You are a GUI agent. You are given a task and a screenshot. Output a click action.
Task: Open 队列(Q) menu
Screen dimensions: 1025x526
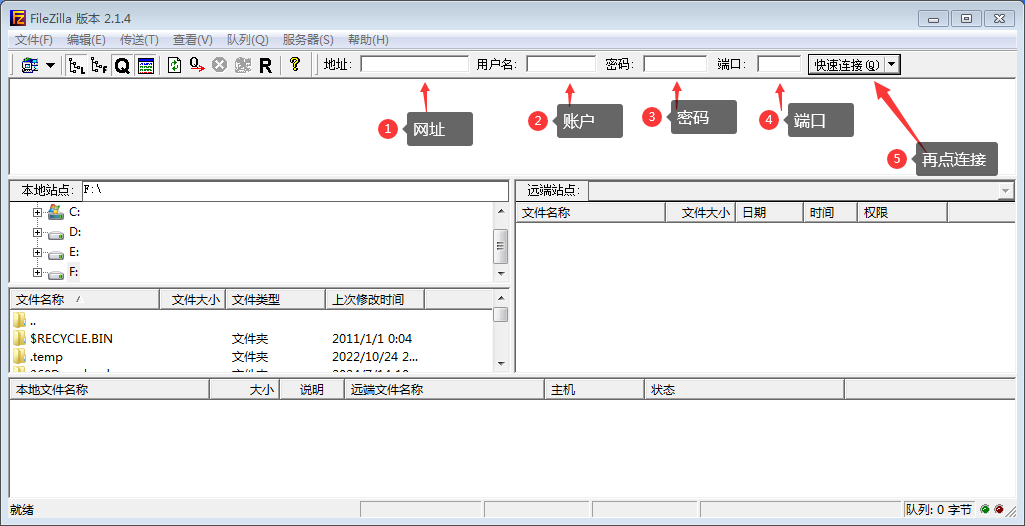[248, 40]
